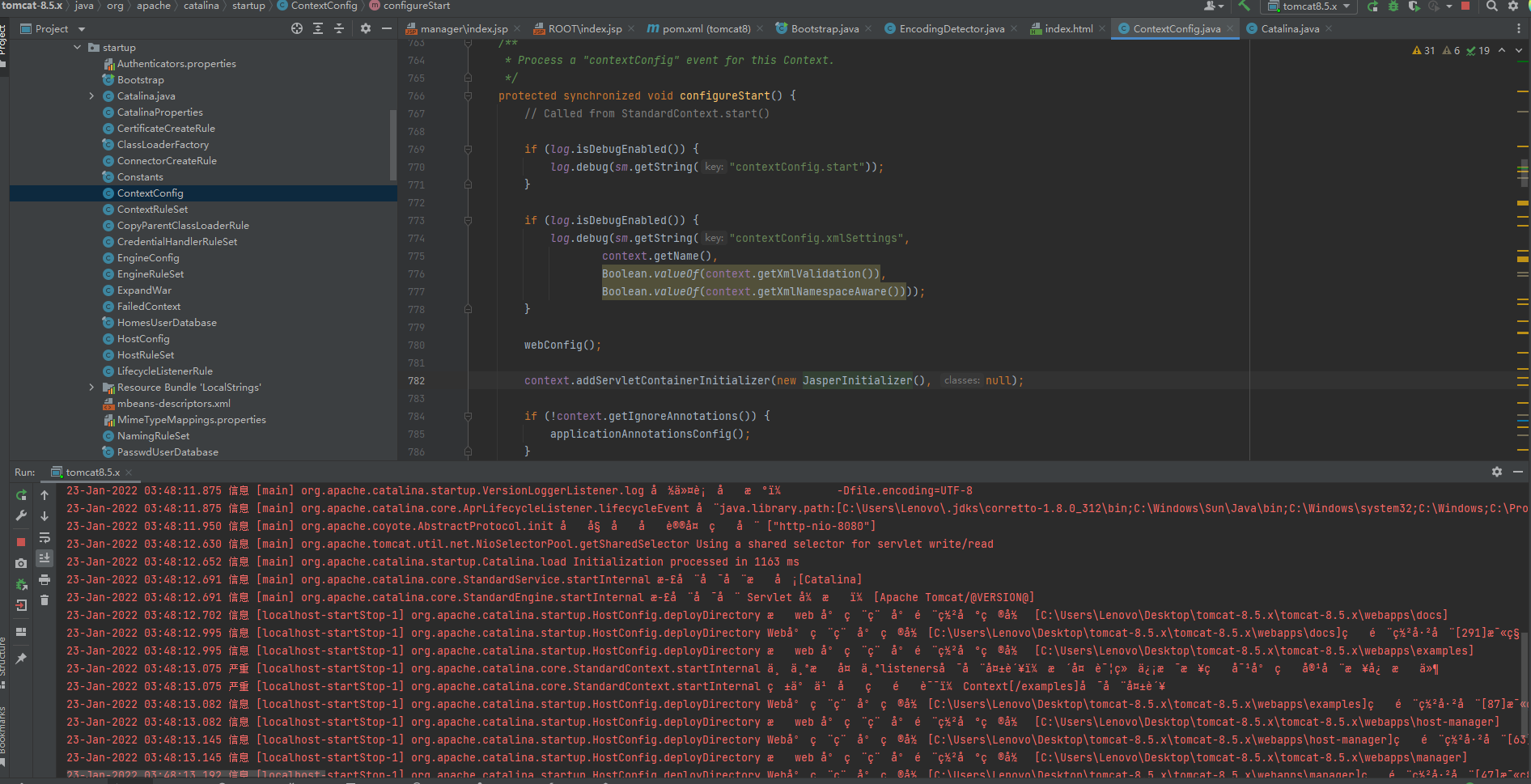The image size is (1531, 784).
Task: Jump down the stack trace arrow
Action: 45,515
